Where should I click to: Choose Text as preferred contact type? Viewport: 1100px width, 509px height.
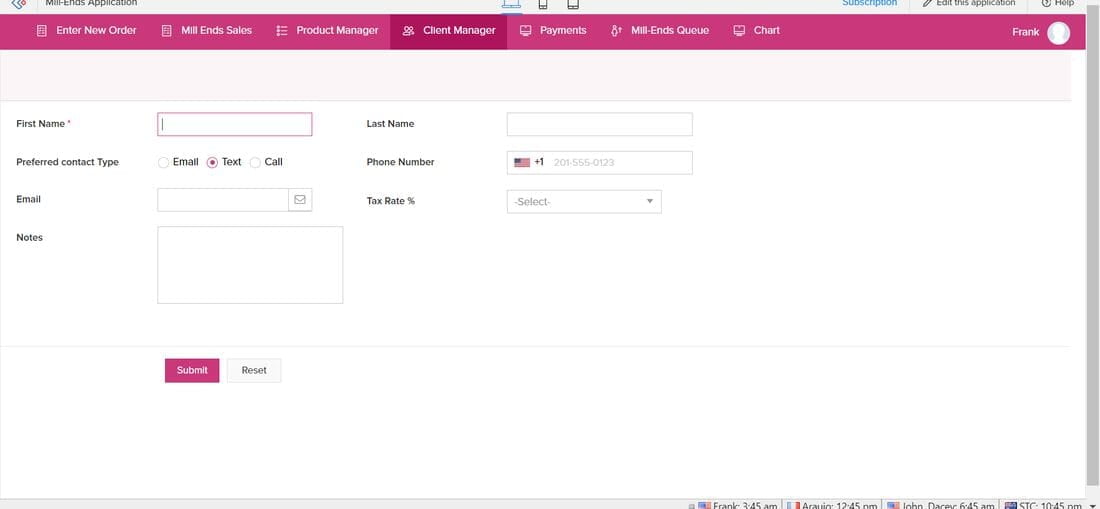(x=212, y=163)
